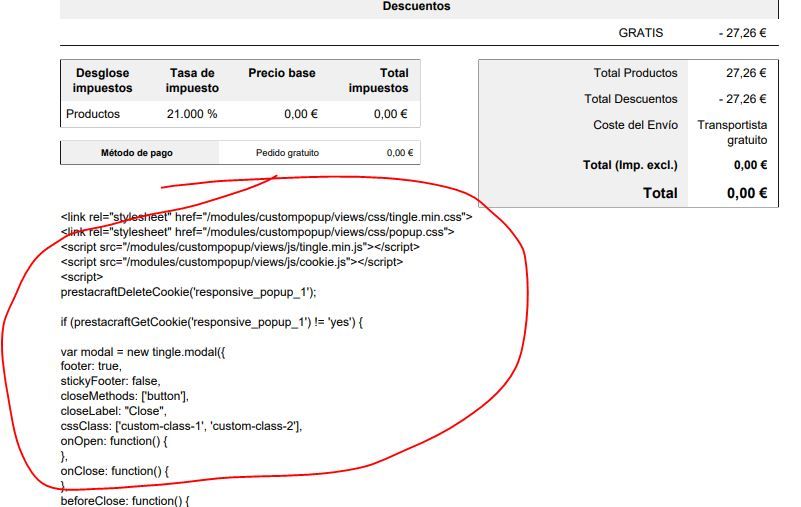The width and height of the screenshot is (801, 507).
Task: Click the Descuentos section header
Action: coord(416,6)
